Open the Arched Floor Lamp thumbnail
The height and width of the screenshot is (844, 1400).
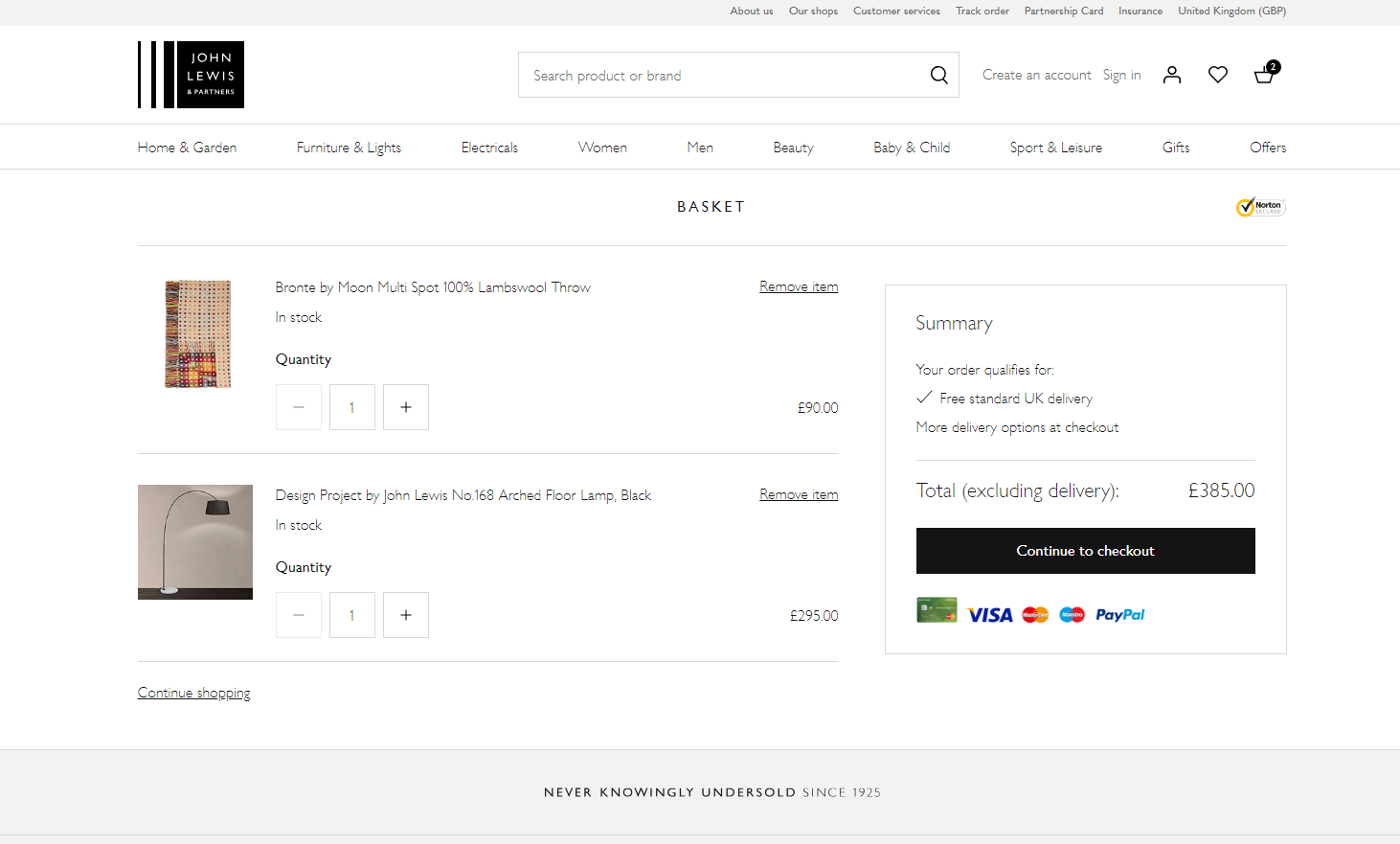click(x=195, y=542)
